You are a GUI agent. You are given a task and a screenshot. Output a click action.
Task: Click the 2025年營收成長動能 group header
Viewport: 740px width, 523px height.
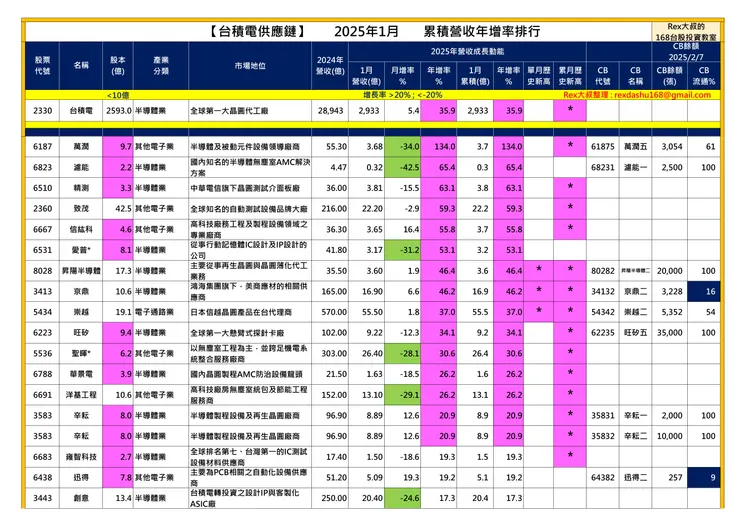click(467, 51)
